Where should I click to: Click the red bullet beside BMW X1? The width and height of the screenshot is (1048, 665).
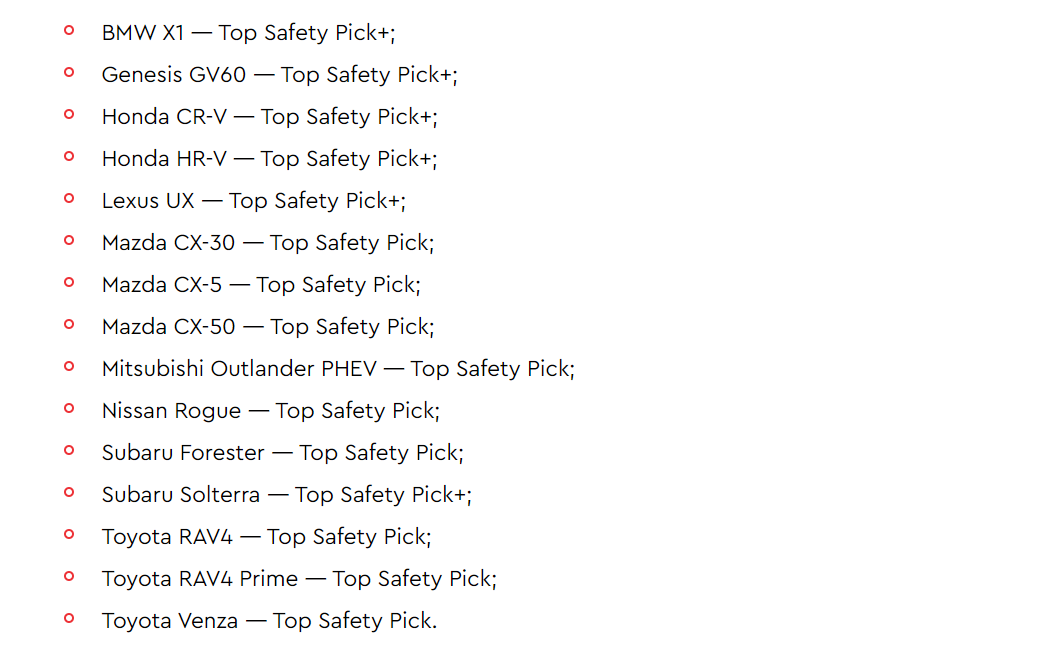[x=69, y=30]
